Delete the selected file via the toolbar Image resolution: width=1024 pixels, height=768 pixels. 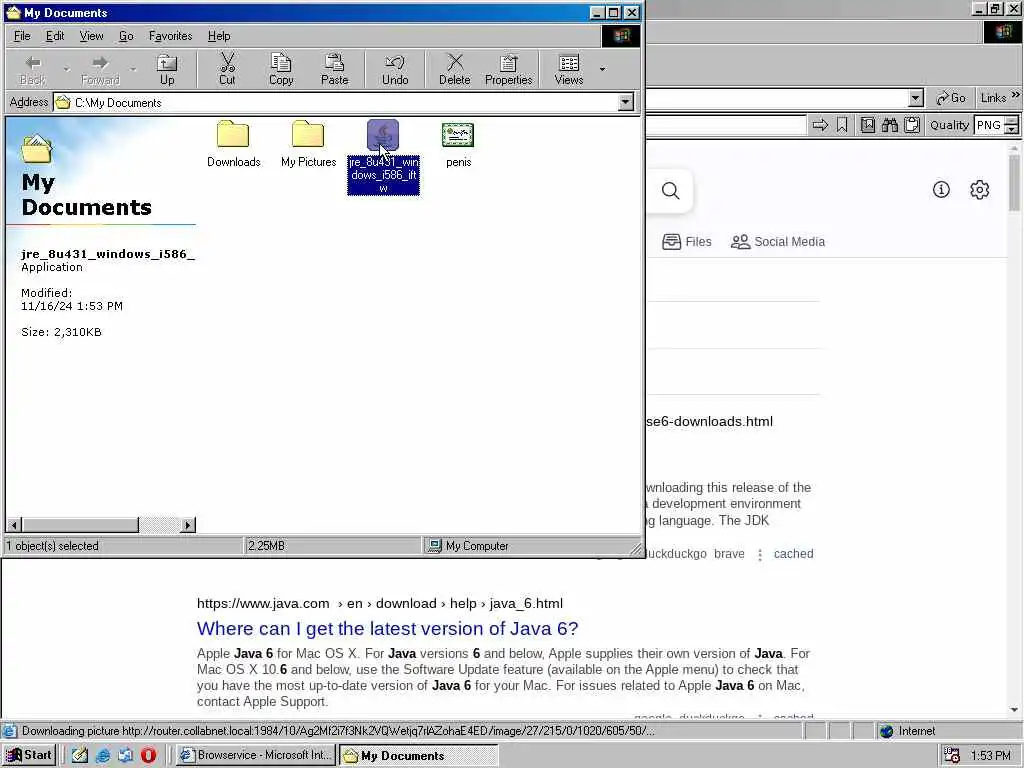tap(455, 70)
